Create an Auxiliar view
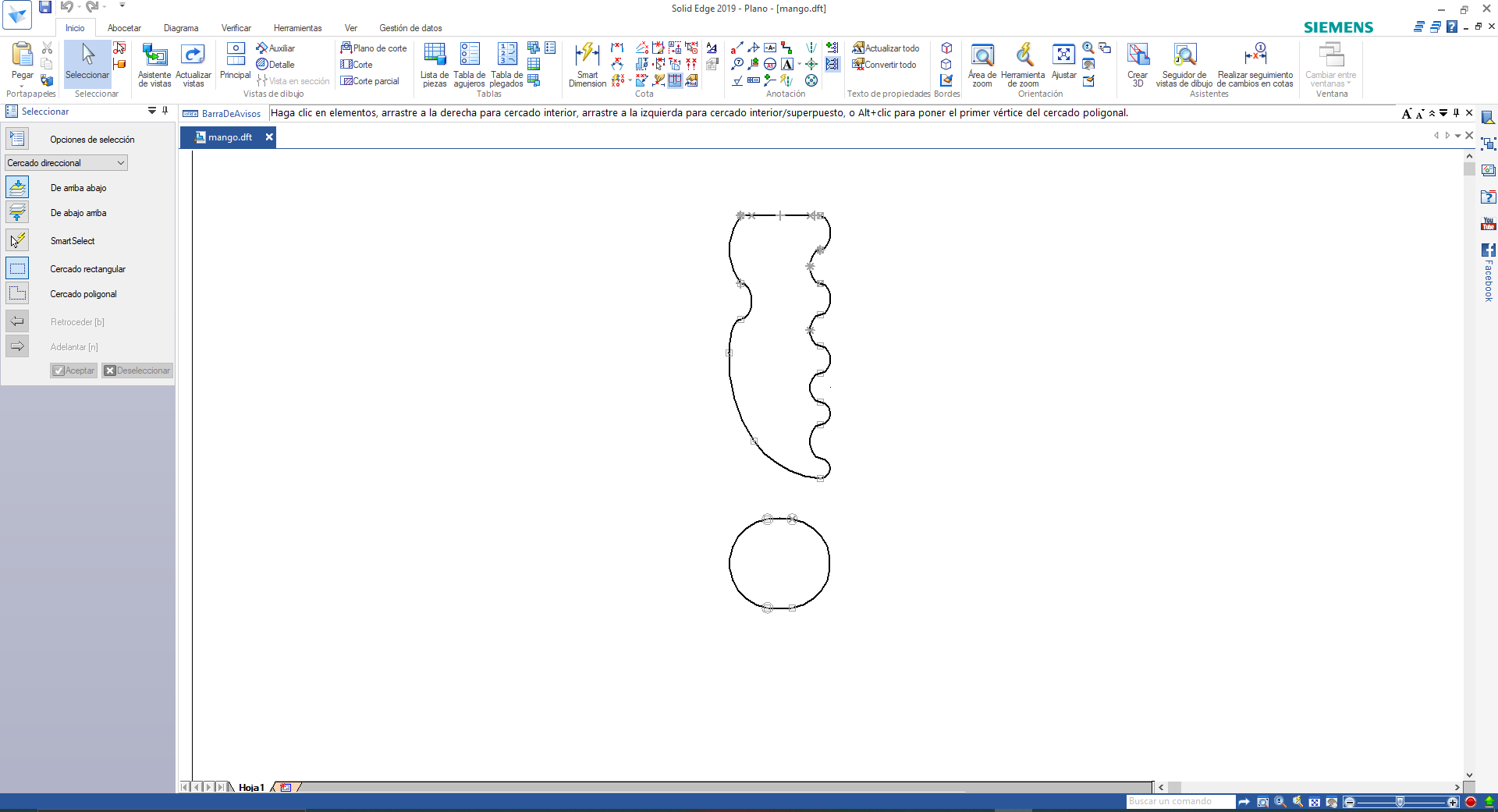 [275, 48]
